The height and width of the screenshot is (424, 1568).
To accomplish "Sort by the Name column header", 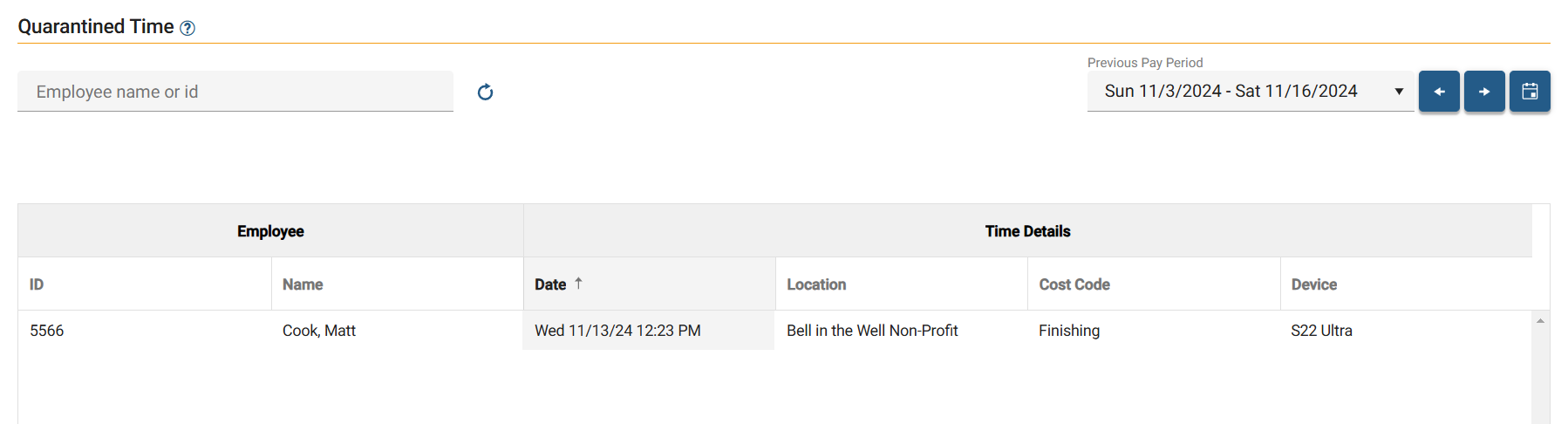I will click(303, 284).
